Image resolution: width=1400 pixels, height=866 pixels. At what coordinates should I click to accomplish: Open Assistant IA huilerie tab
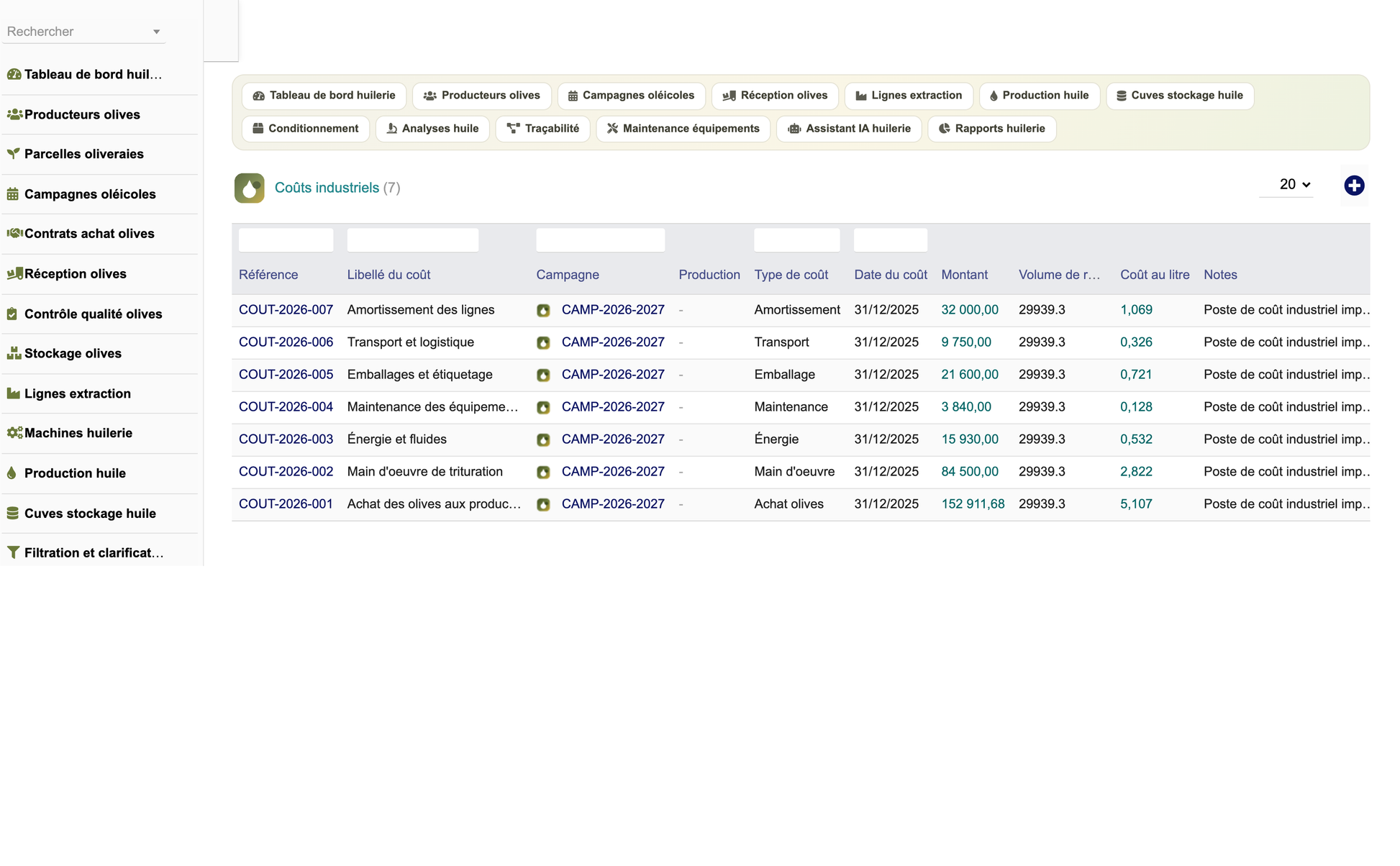[x=849, y=129]
